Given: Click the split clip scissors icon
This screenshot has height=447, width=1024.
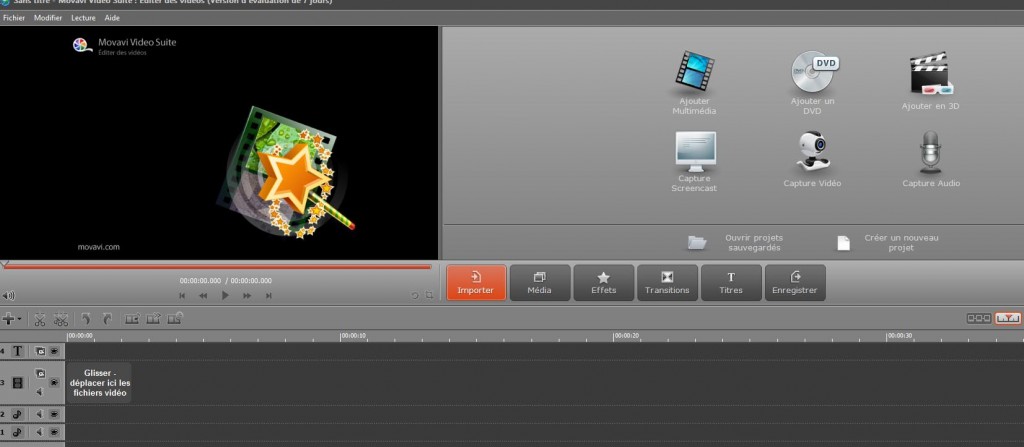Looking at the screenshot, I should (40, 319).
